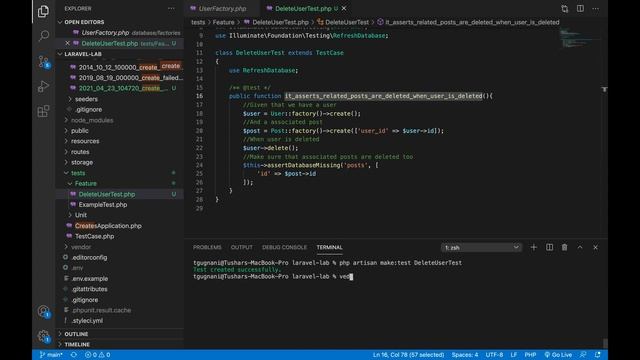Viewport: 640px width, 360px height.
Task: Open notifications bell in status bar
Action: tap(598, 355)
